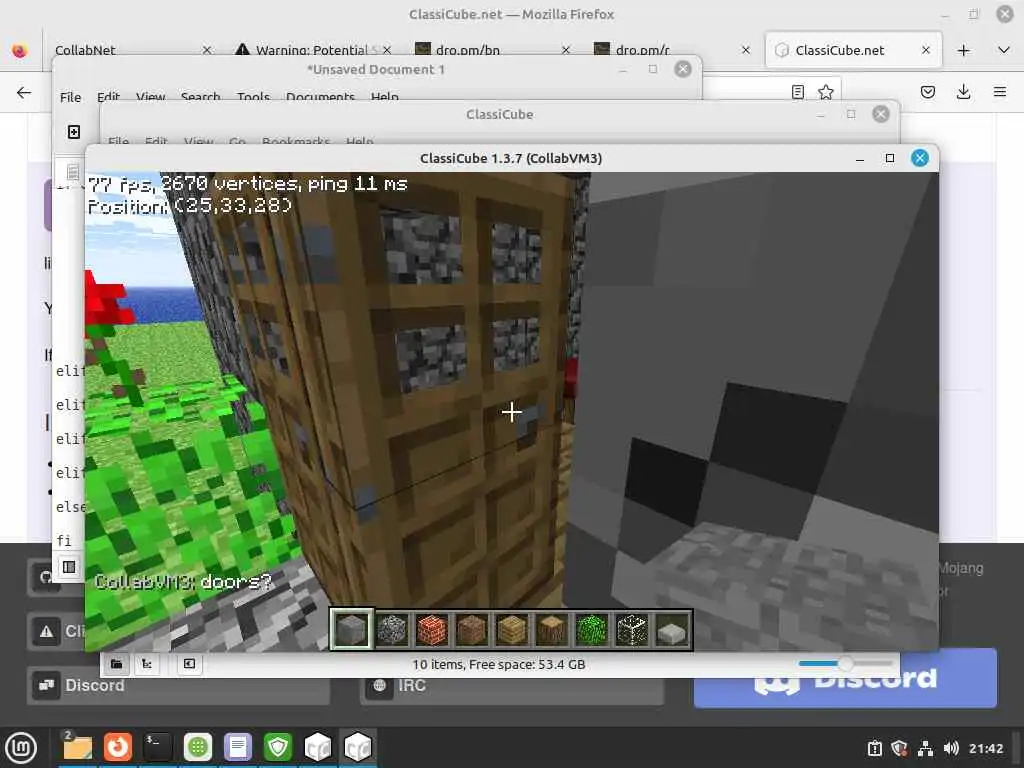Open the Firefox hamburger application menu

point(1000,92)
